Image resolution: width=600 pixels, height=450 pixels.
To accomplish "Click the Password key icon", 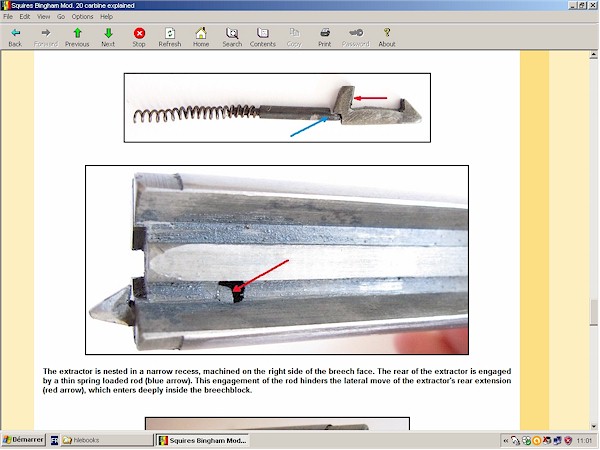I will [356, 37].
